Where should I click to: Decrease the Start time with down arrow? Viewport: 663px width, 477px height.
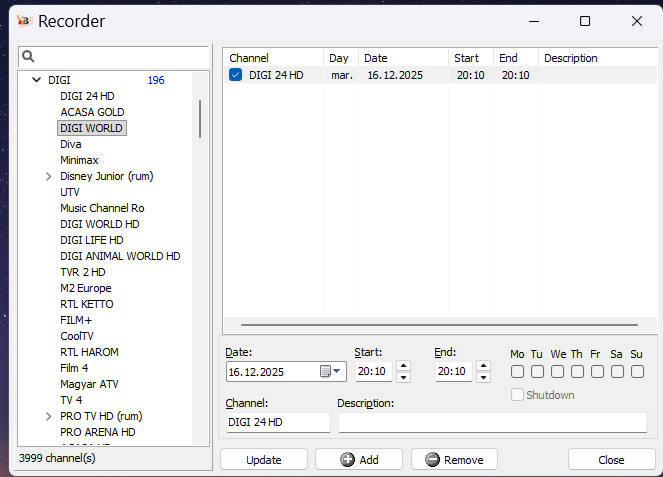pyautogui.click(x=403, y=377)
